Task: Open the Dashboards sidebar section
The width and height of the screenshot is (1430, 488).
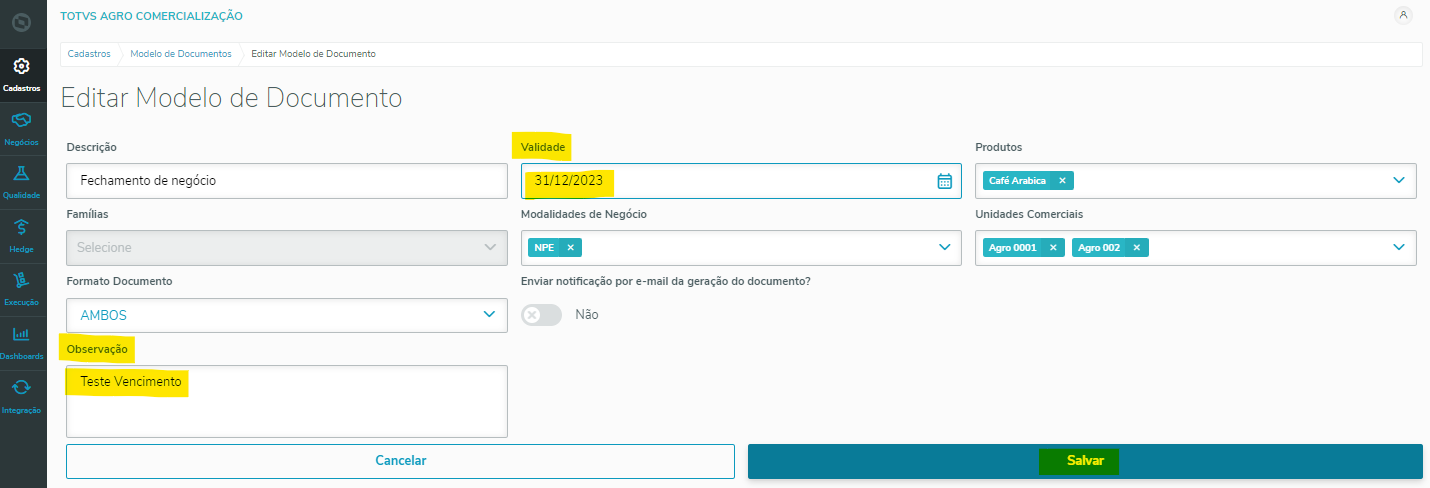Action: (22, 343)
